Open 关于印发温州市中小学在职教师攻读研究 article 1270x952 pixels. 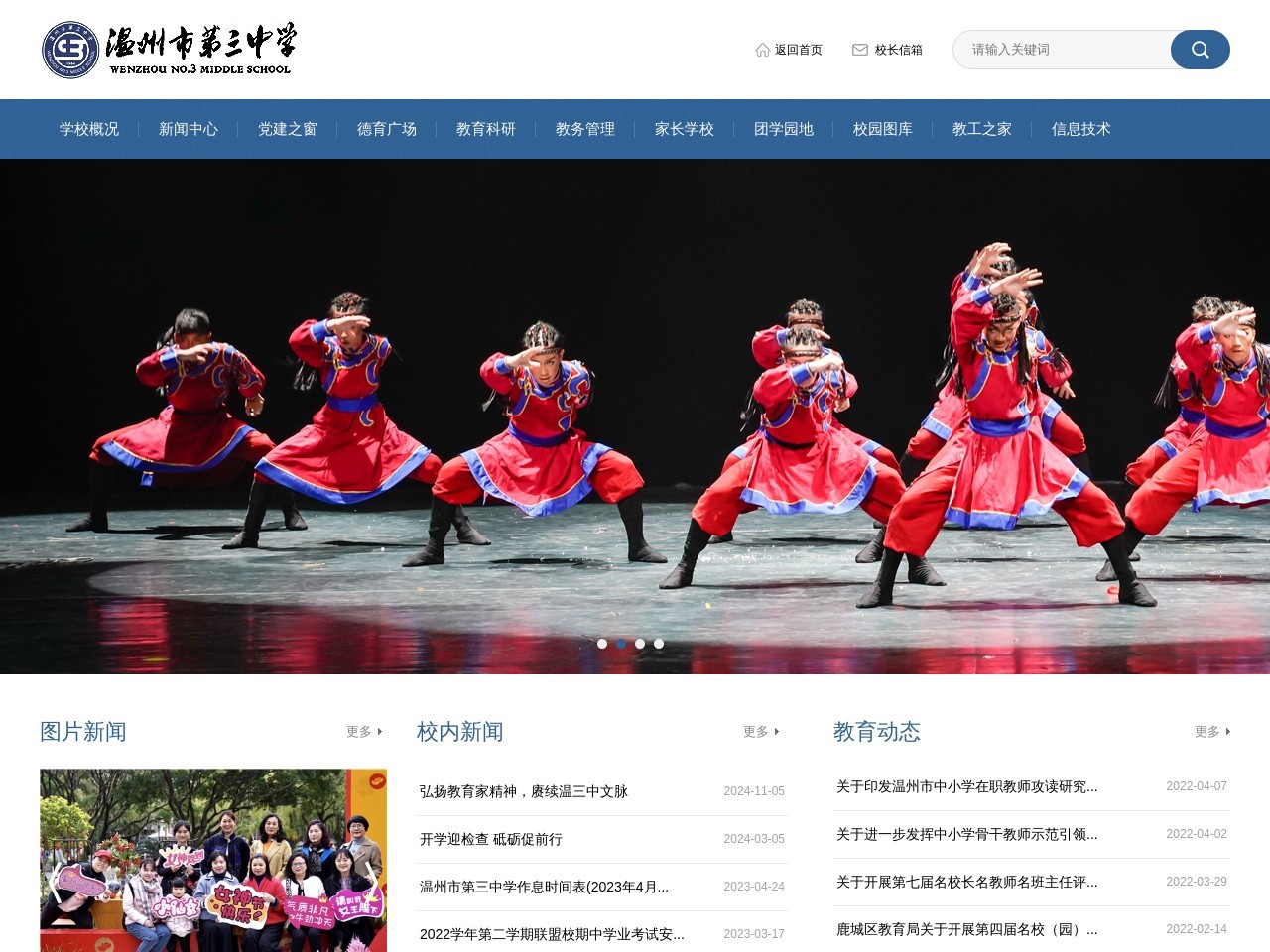coord(967,786)
